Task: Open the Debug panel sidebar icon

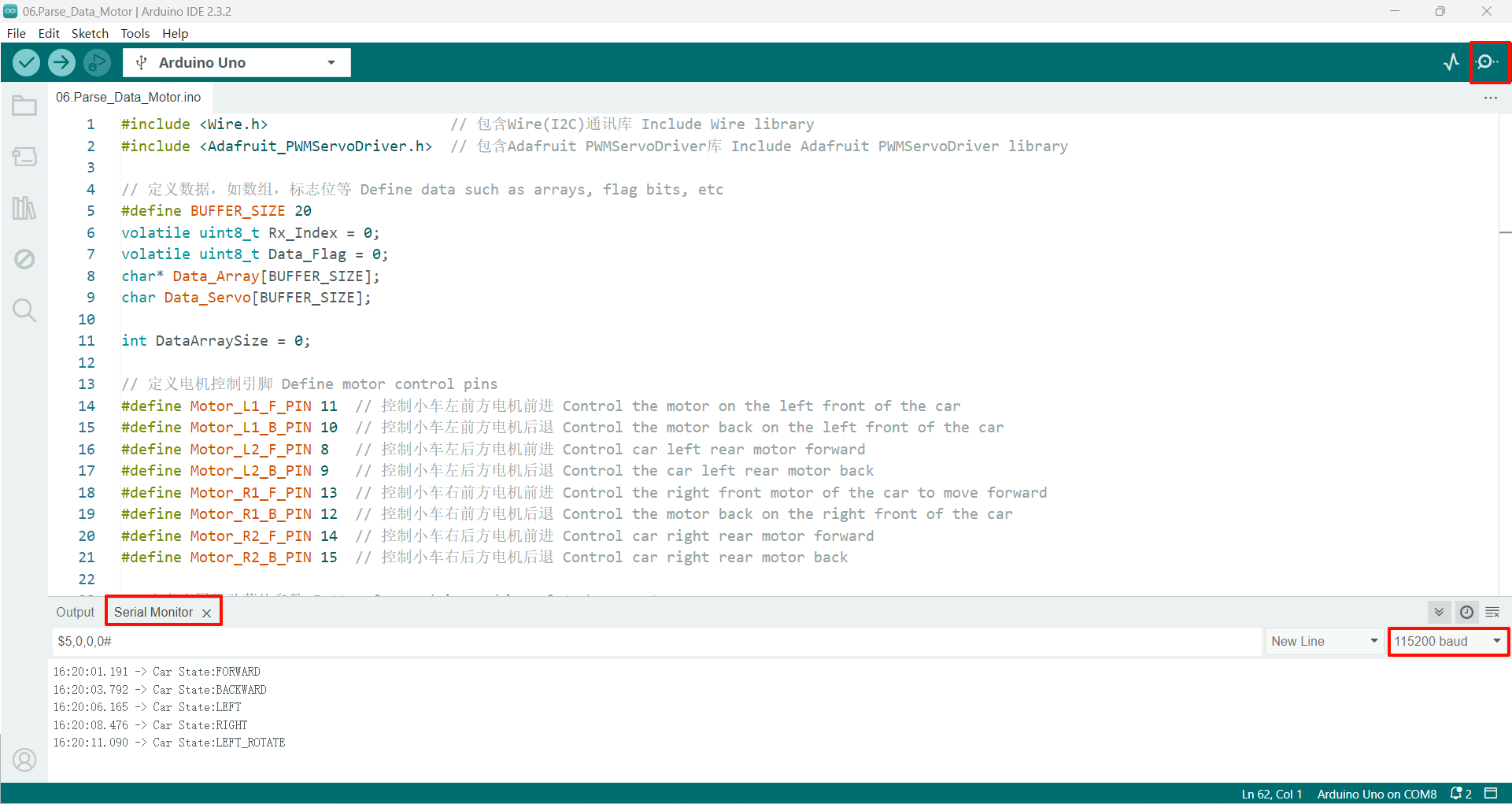Action: [x=24, y=259]
